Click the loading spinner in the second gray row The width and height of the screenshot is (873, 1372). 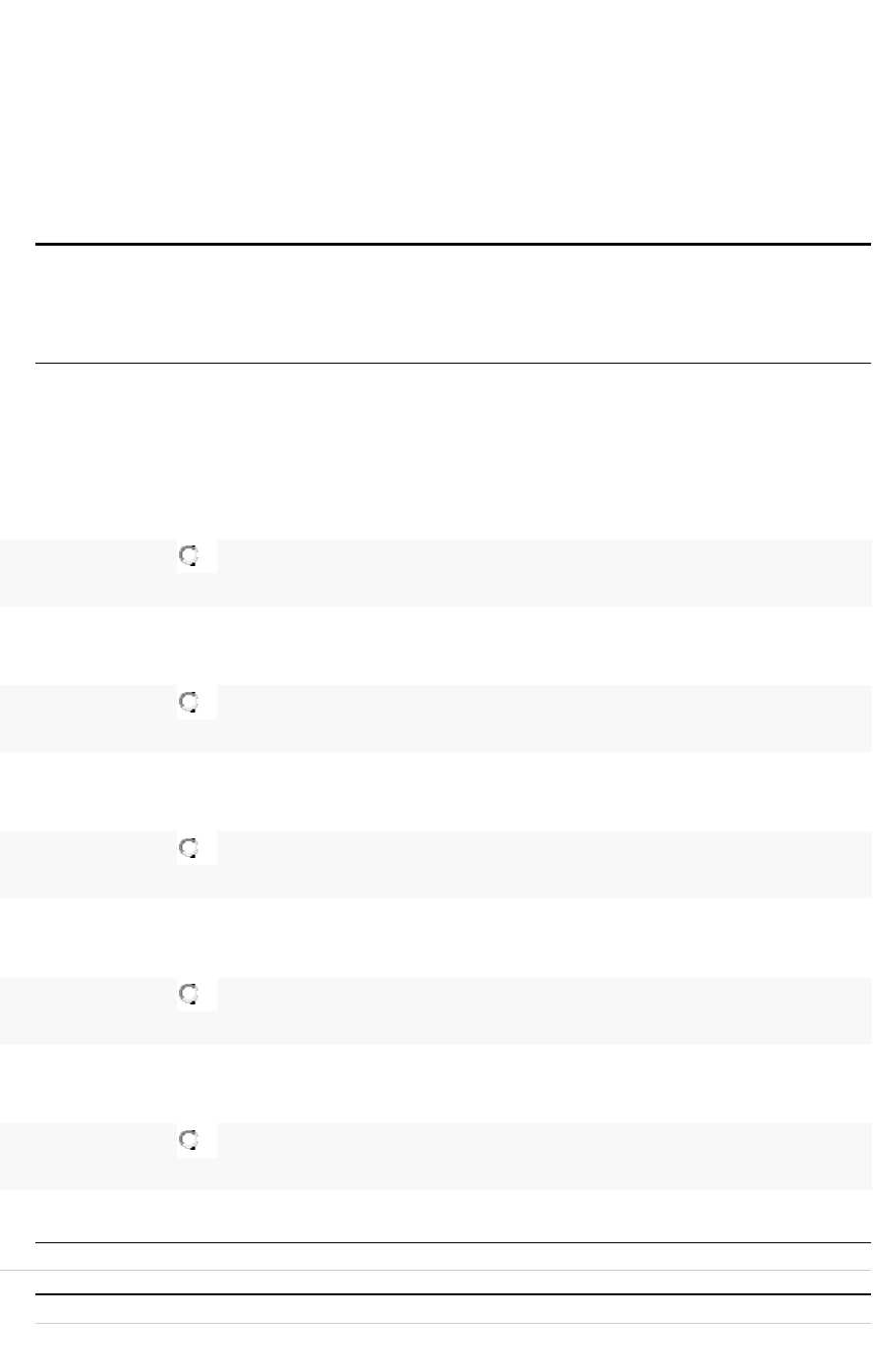point(189,702)
